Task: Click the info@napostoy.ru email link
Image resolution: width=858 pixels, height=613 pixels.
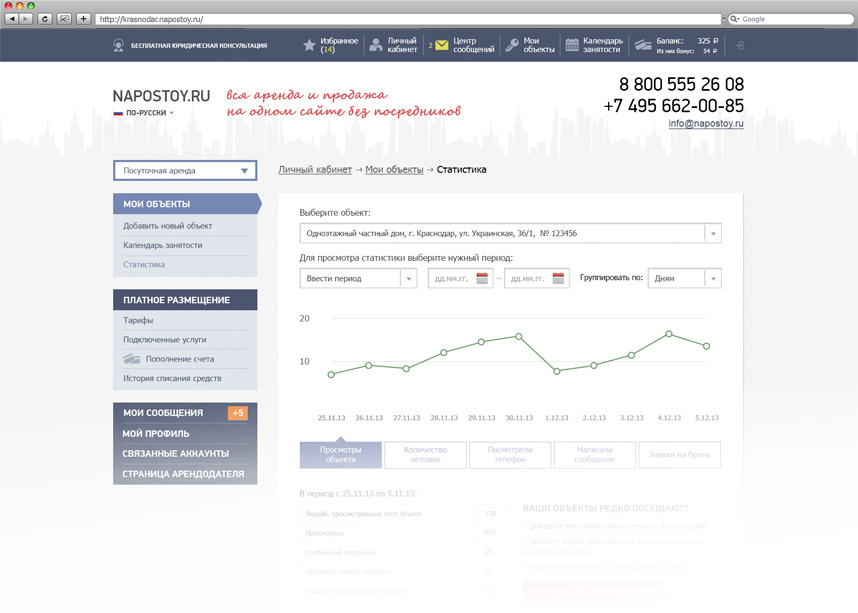Action: coord(706,123)
